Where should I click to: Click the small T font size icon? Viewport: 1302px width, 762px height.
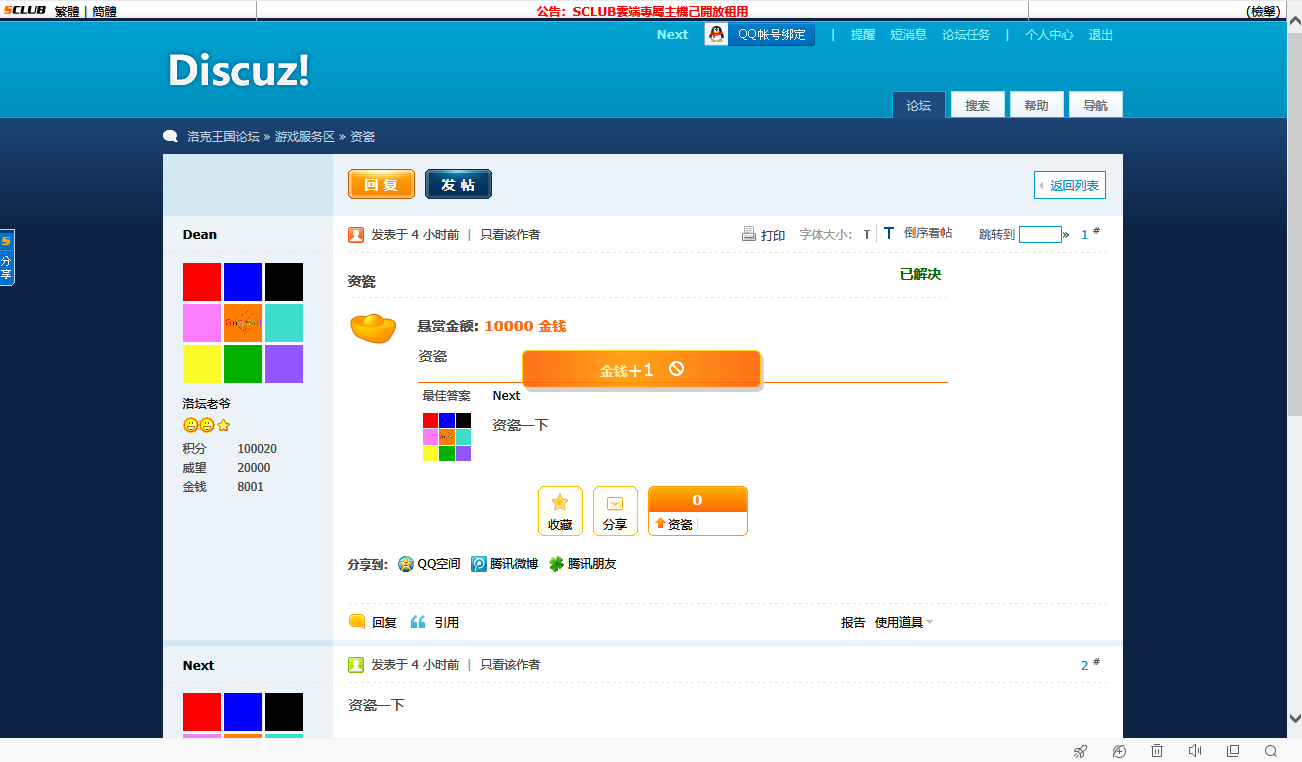(867, 235)
